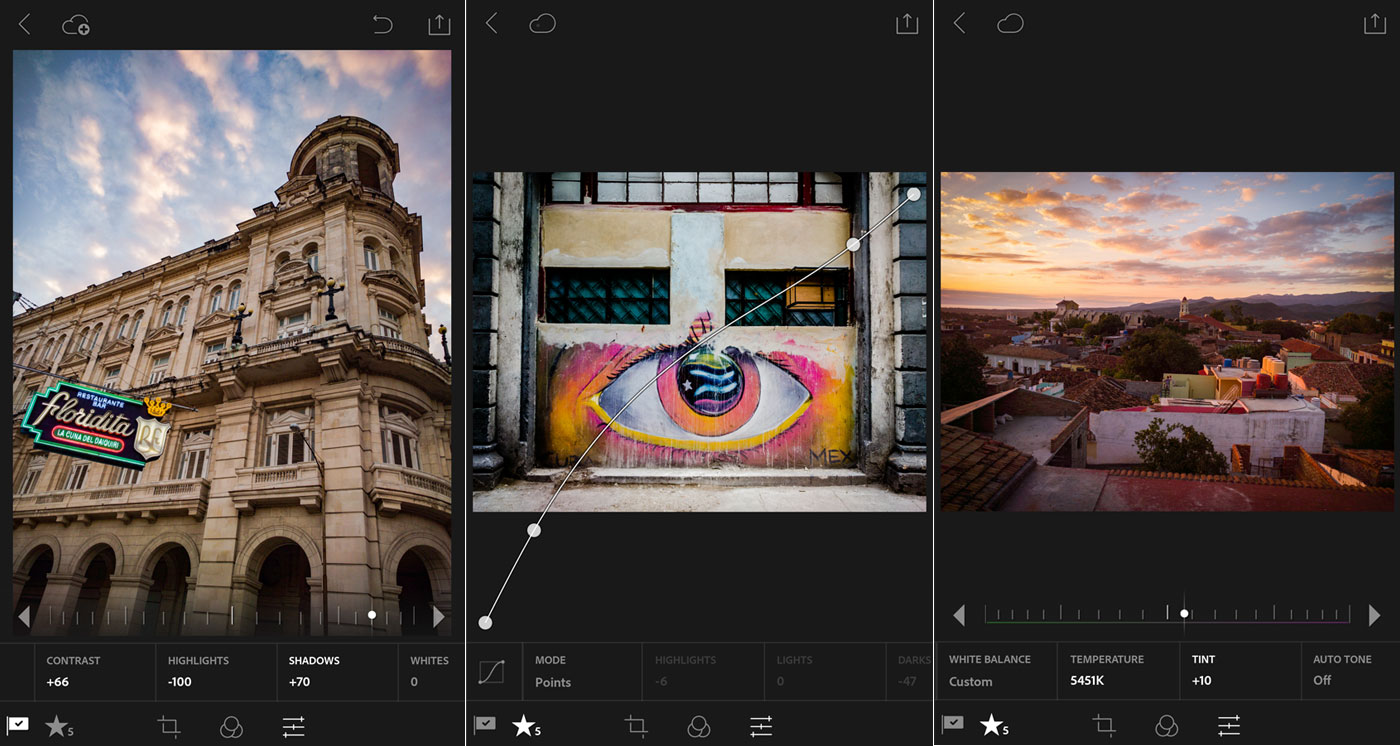This screenshot has width=1400, height=746.
Task: Tap the tone curve icon beside Mode
Action: click(x=491, y=671)
